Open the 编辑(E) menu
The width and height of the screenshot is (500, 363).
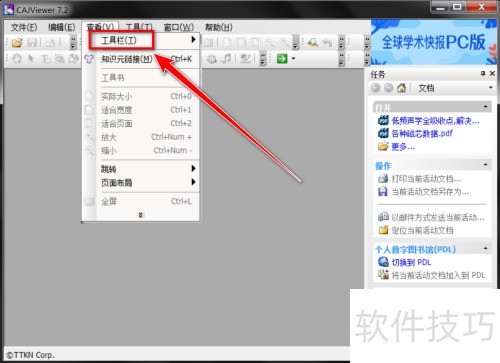coord(62,27)
